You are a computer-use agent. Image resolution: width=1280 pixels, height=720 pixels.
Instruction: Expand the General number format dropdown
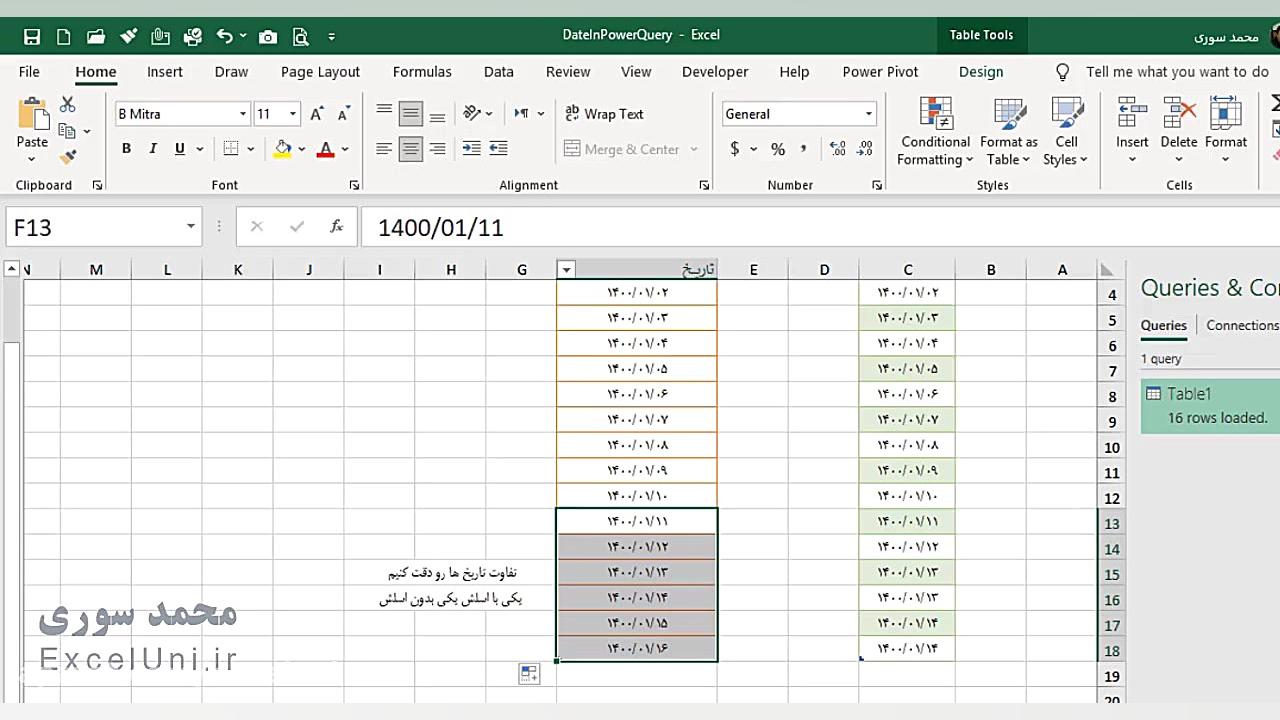868,114
